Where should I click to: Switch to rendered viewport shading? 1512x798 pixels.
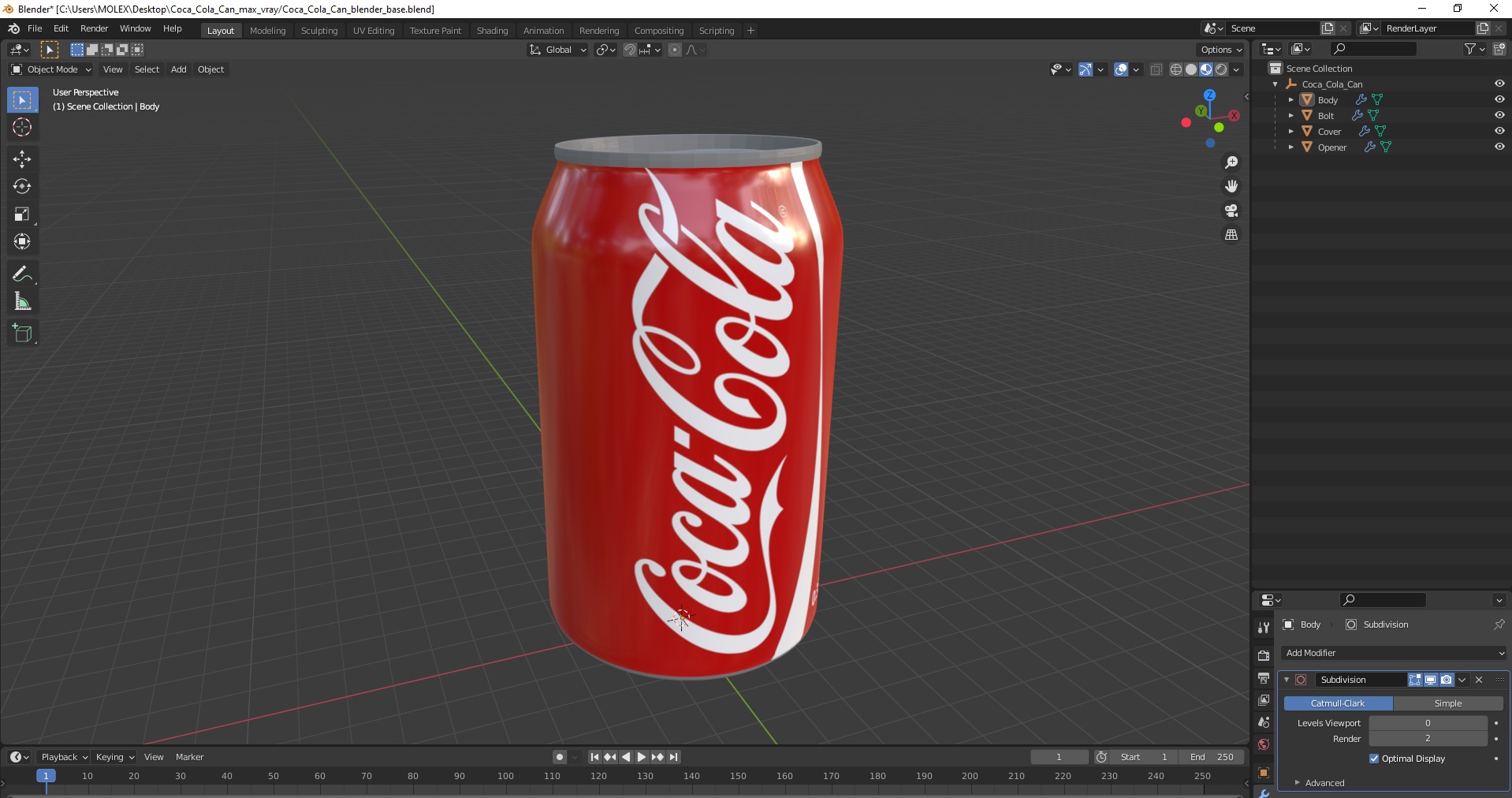click(1221, 69)
